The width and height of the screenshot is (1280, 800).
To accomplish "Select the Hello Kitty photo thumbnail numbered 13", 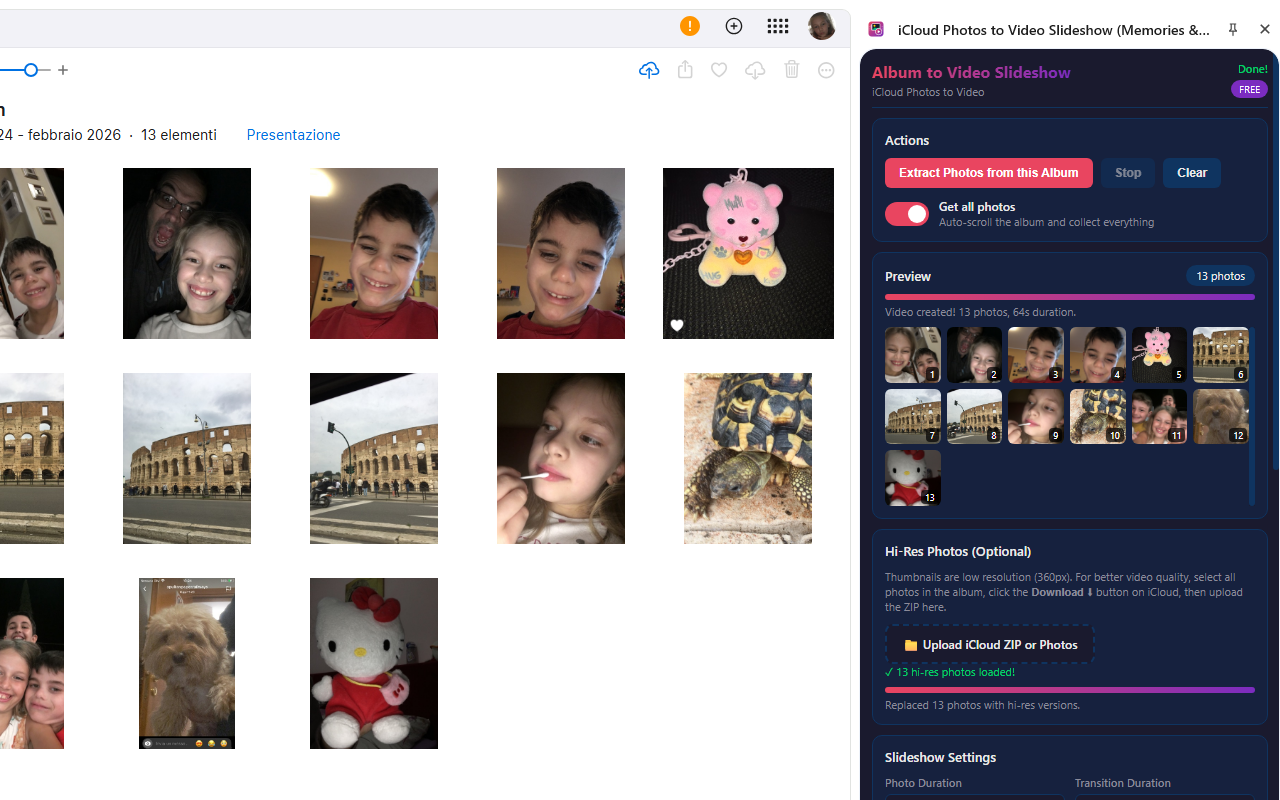I will [x=912, y=477].
